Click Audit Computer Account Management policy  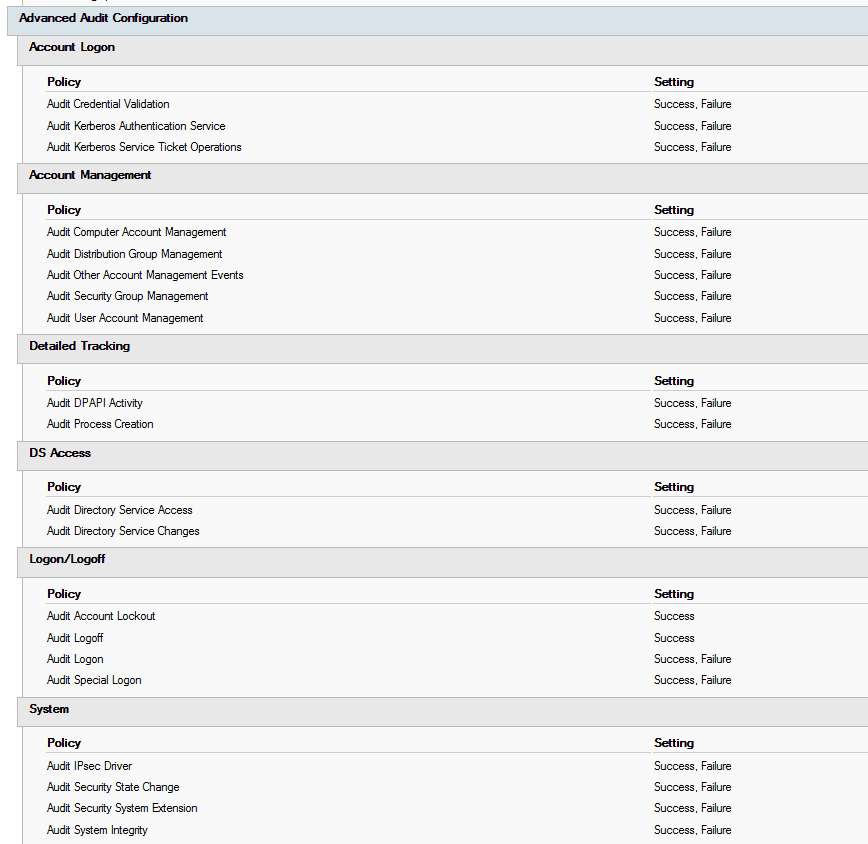pos(136,233)
